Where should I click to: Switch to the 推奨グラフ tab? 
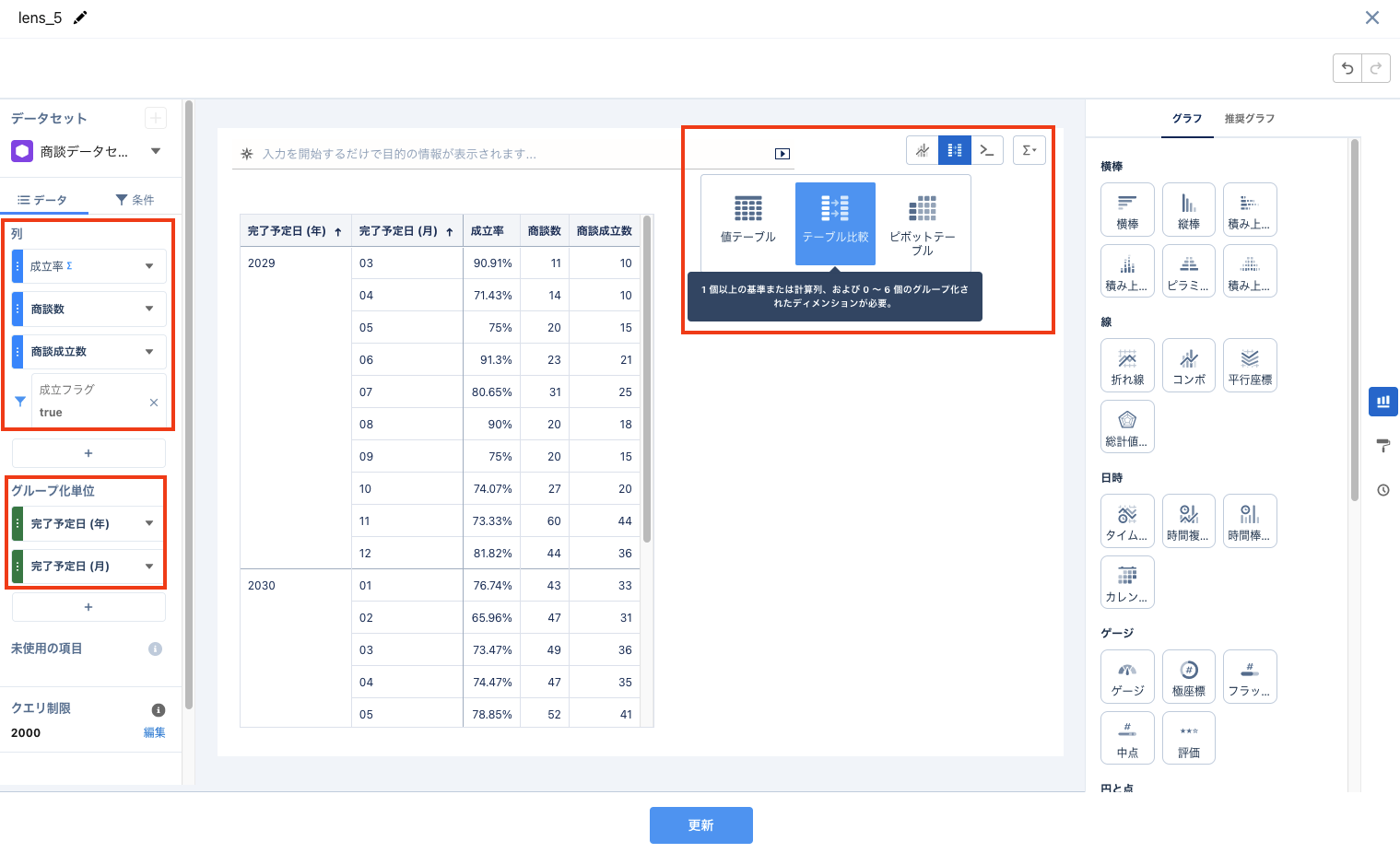[1249, 119]
